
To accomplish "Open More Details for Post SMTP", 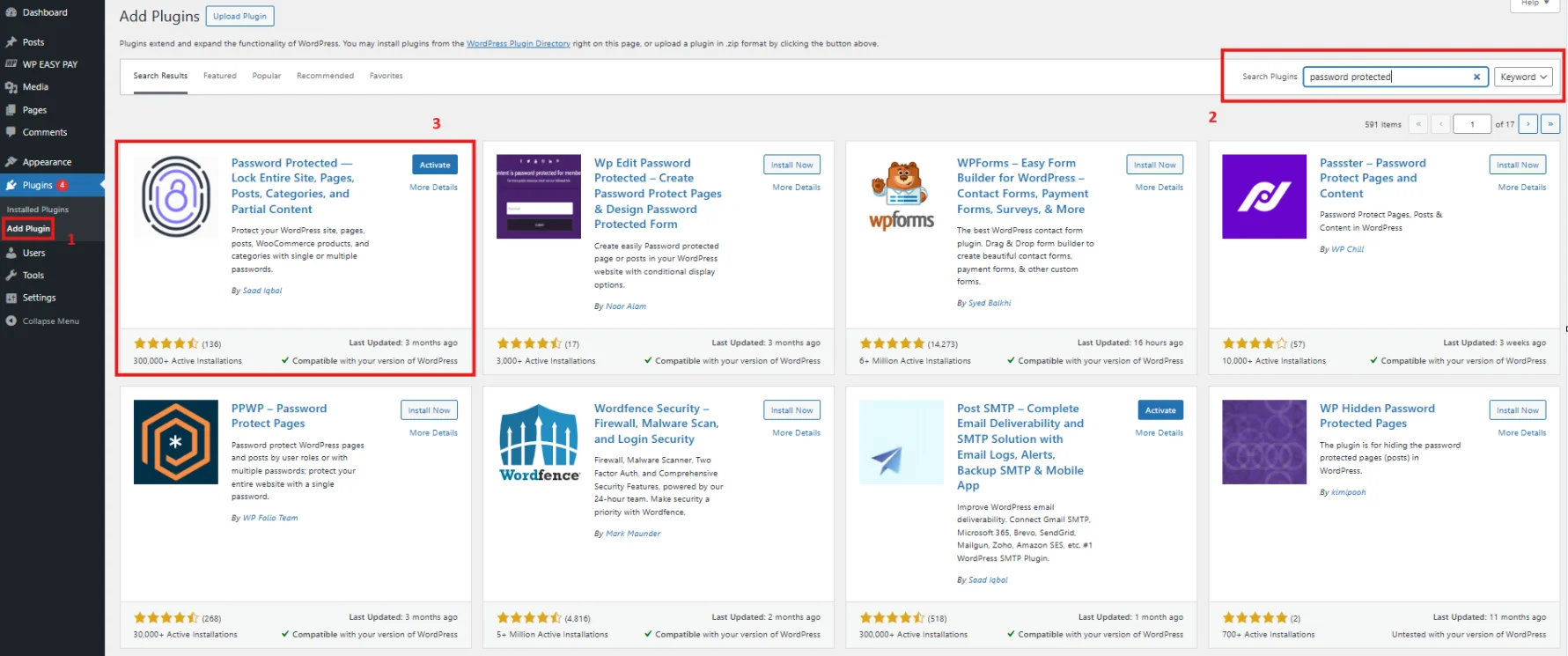I will [x=1159, y=433].
